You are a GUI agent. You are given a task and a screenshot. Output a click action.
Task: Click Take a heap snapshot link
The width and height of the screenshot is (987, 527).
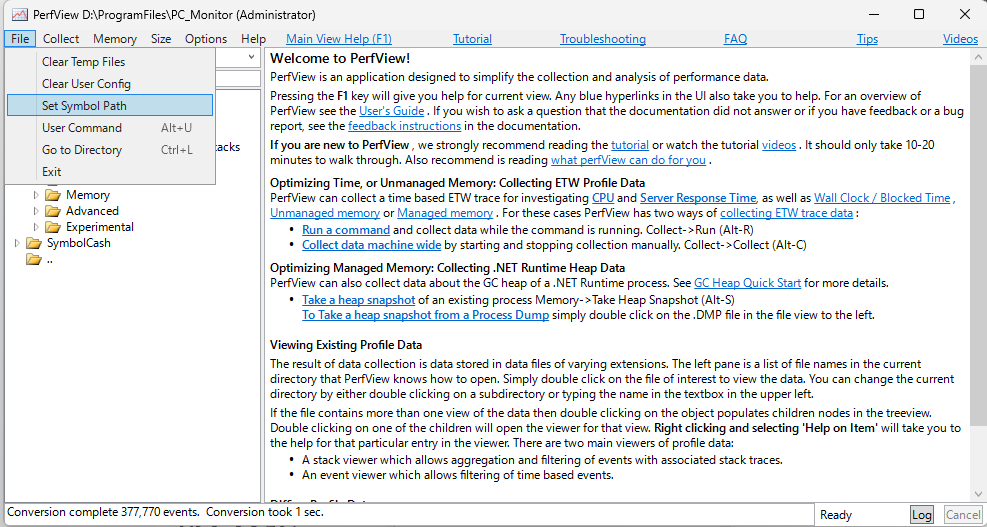tap(358, 299)
